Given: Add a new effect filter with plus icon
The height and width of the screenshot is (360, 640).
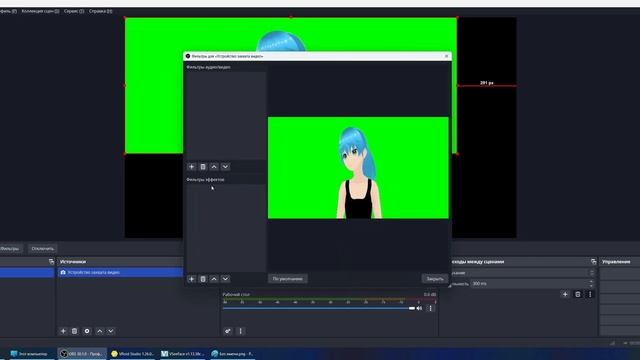Looking at the screenshot, I should click(x=191, y=279).
